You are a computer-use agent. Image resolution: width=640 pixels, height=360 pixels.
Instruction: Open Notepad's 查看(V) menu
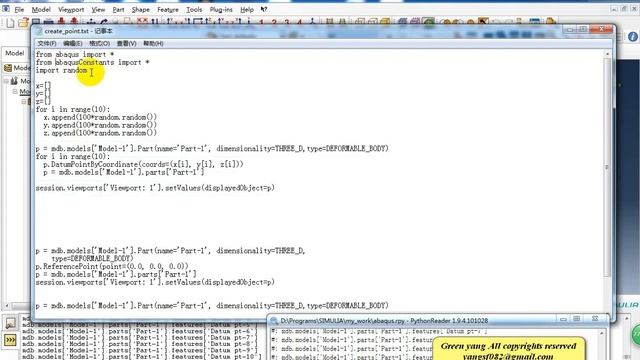point(126,43)
